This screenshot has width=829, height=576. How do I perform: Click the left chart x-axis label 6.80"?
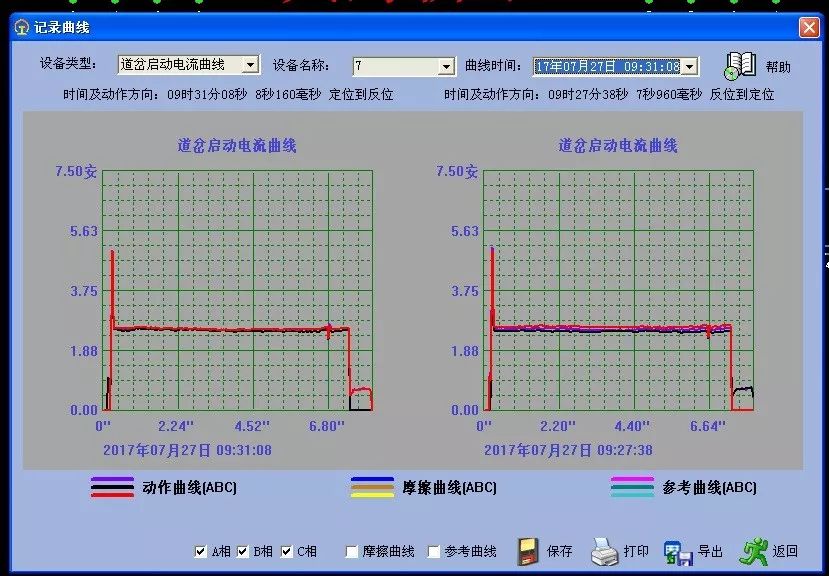click(327, 426)
